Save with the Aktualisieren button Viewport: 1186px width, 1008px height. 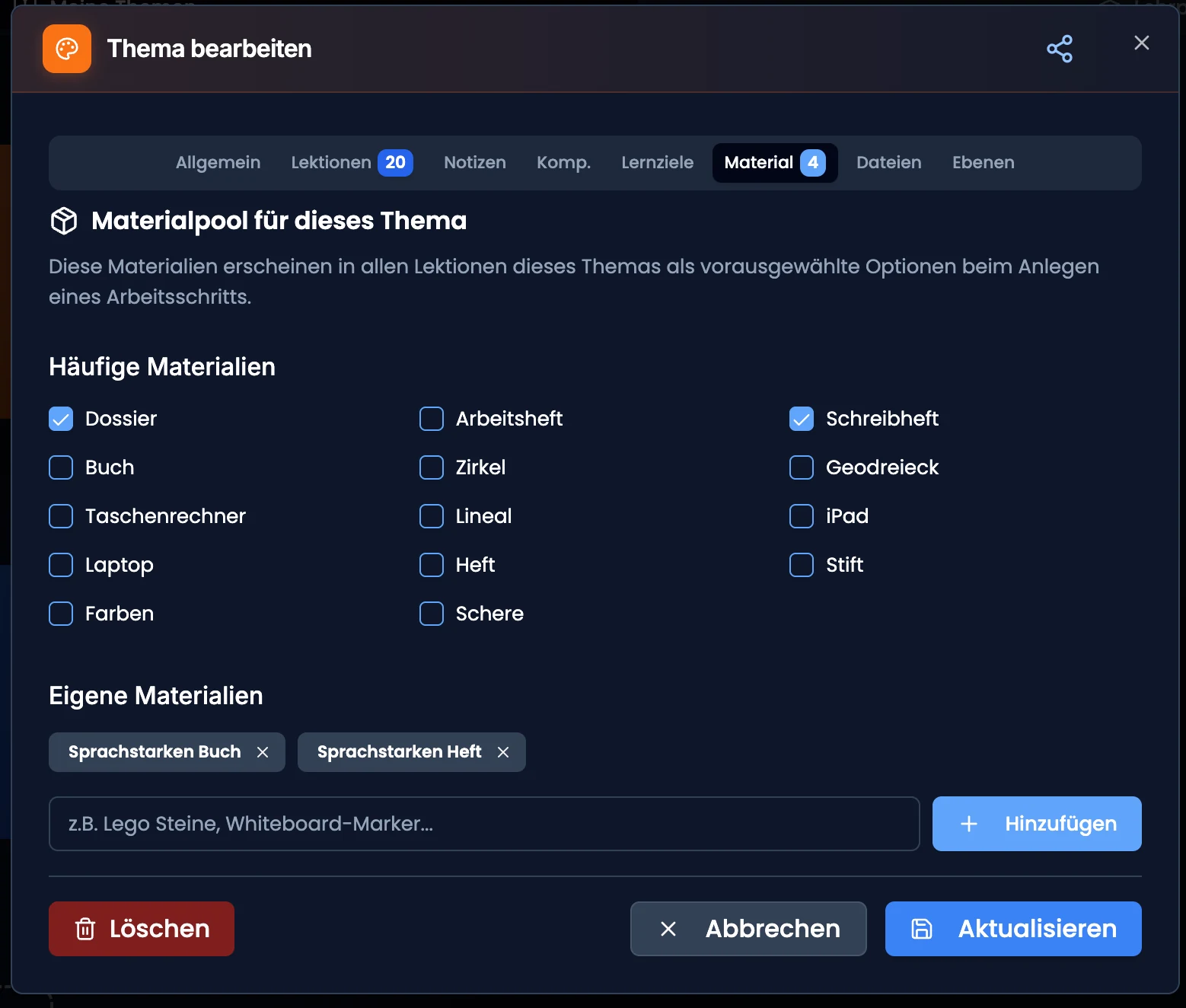(1013, 929)
